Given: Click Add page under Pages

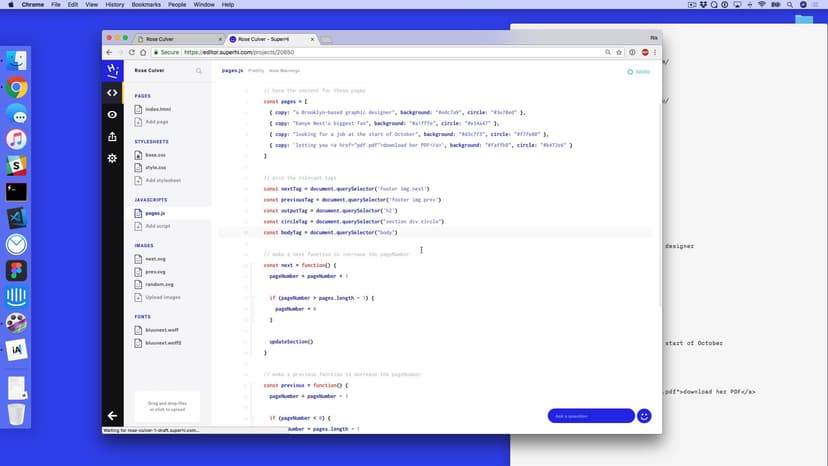Looking at the screenshot, I should click(x=157, y=122).
